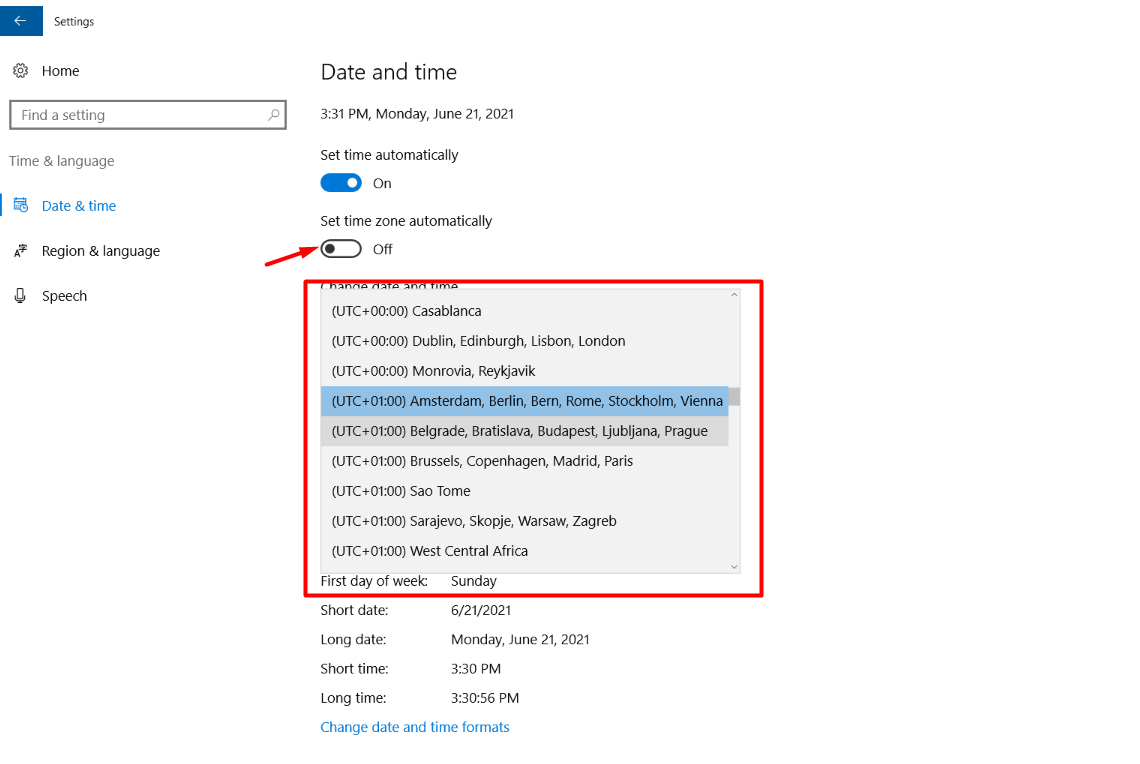This screenshot has width=1140, height=764.
Task: Click the Speech microphone icon
Action: [x=20, y=296]
